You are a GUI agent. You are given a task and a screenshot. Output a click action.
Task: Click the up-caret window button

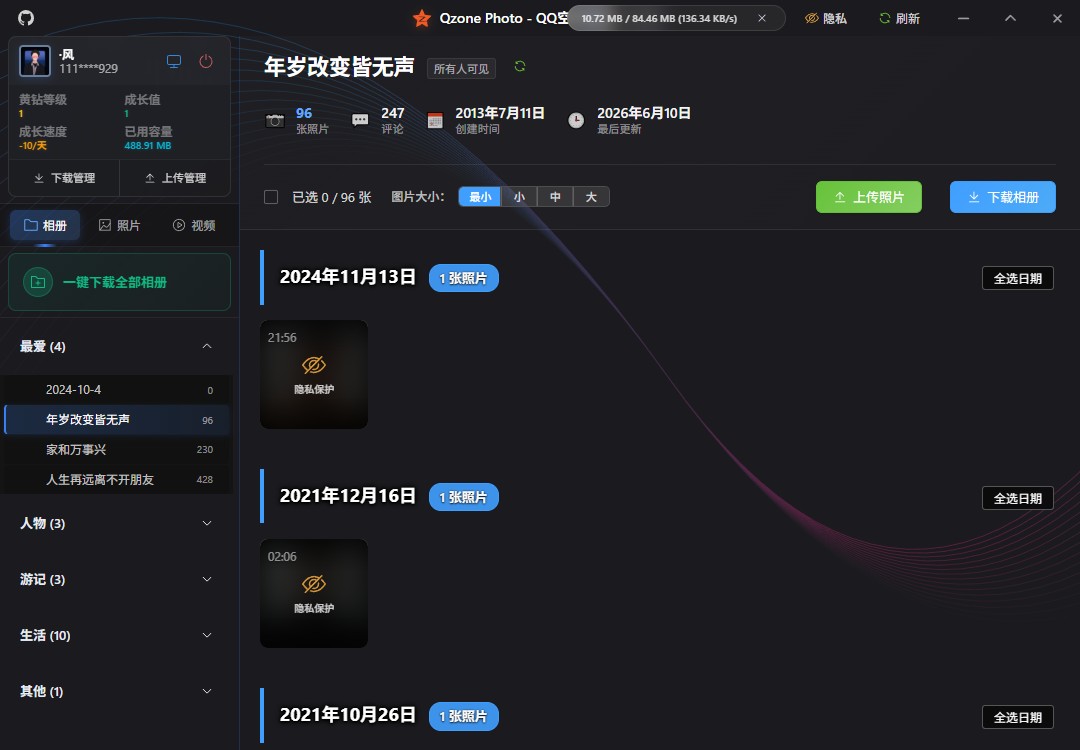point(1010,19)
